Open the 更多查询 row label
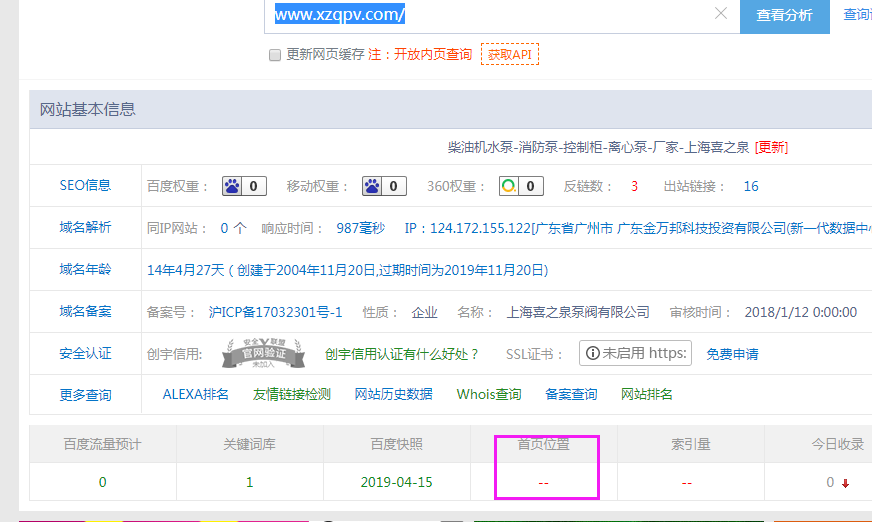This screenshot has height=522, width=872. tap(85, 395)
